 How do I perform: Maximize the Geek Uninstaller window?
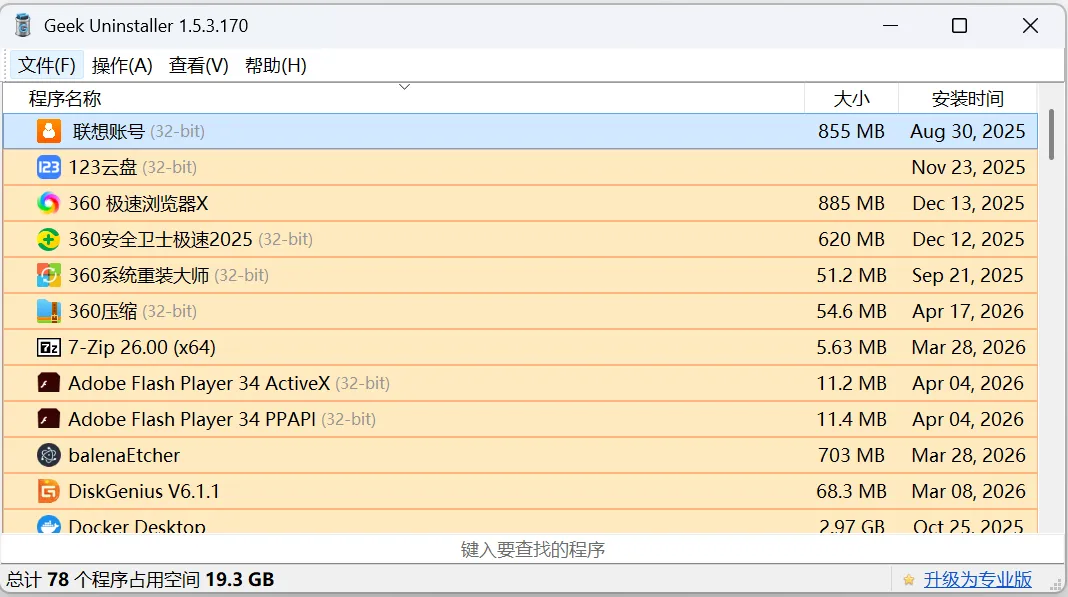959,26
